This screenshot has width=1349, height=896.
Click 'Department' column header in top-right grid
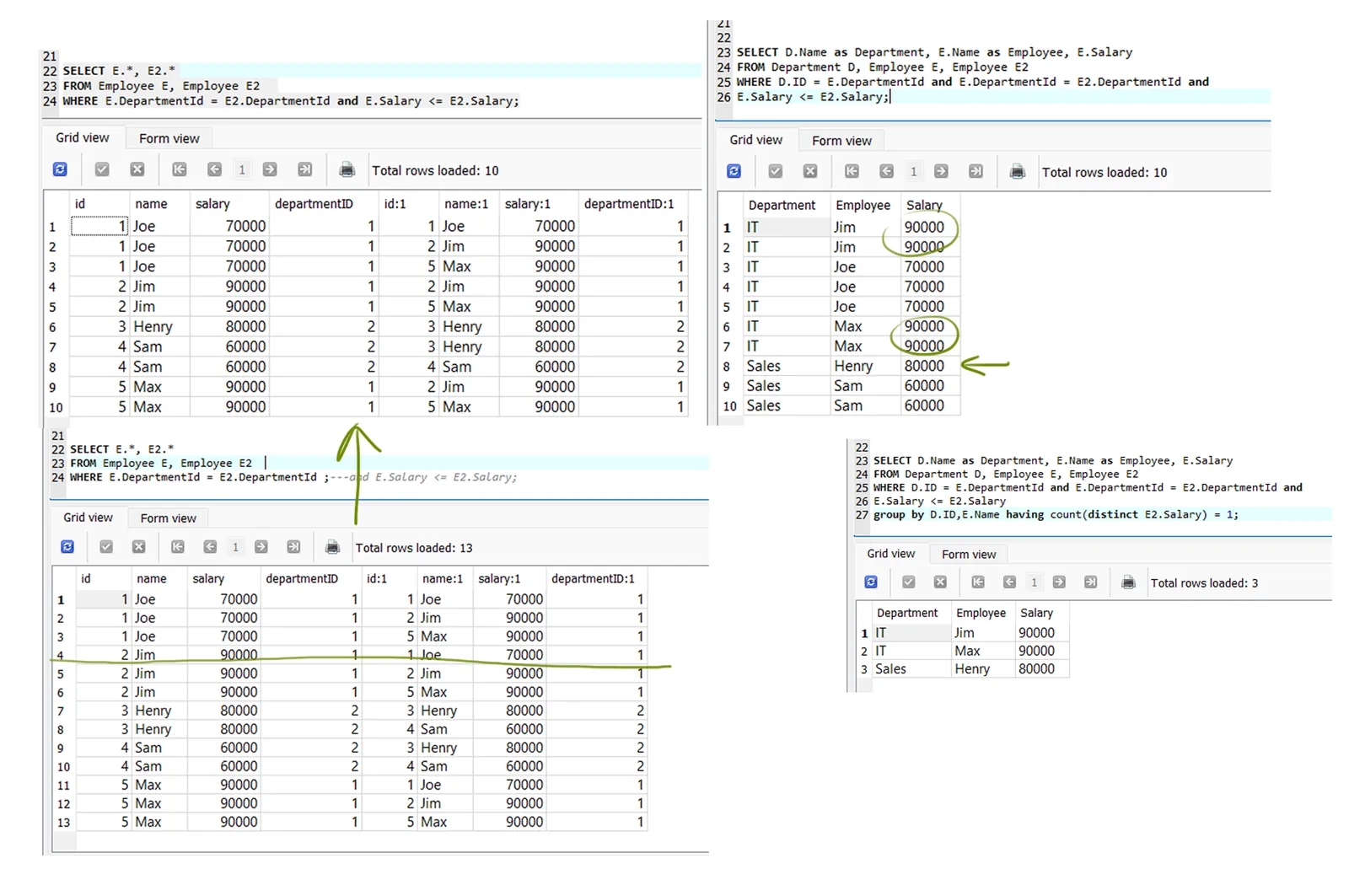[782, 205]
